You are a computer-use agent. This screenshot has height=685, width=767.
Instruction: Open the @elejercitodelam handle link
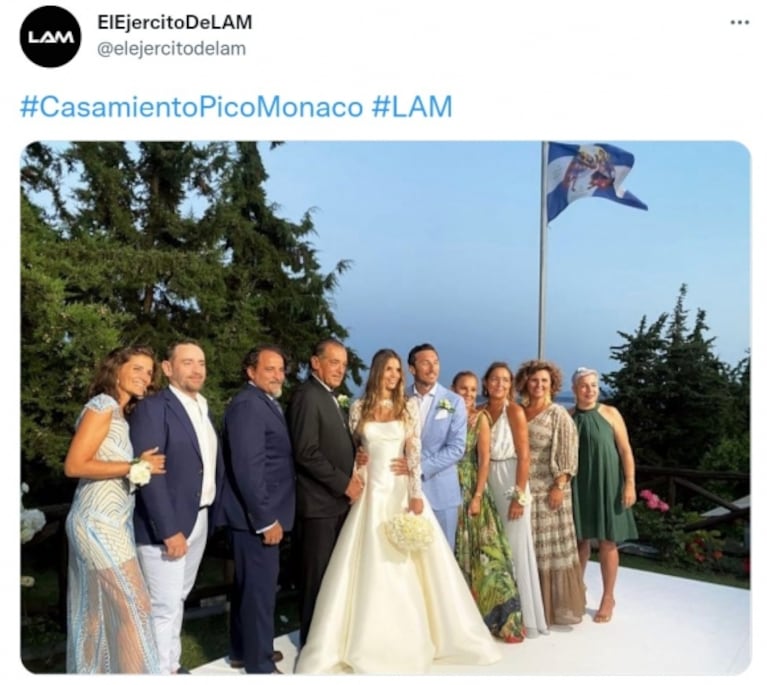click(171, 49)
